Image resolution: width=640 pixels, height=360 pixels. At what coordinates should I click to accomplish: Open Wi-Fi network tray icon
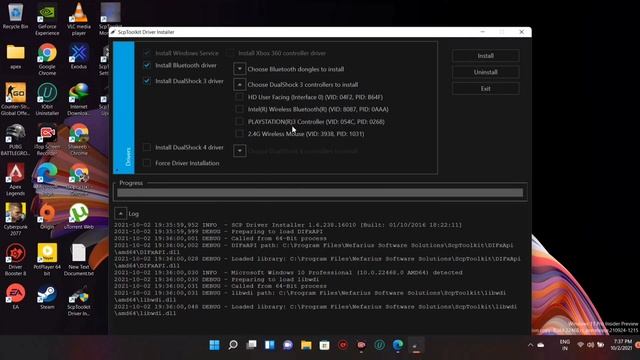pos(580,345)
